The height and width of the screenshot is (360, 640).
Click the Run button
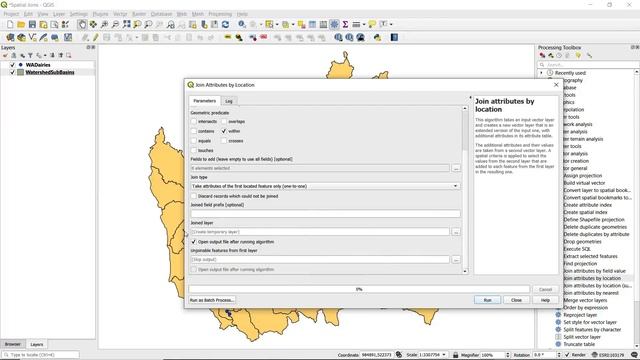(487, 300)
